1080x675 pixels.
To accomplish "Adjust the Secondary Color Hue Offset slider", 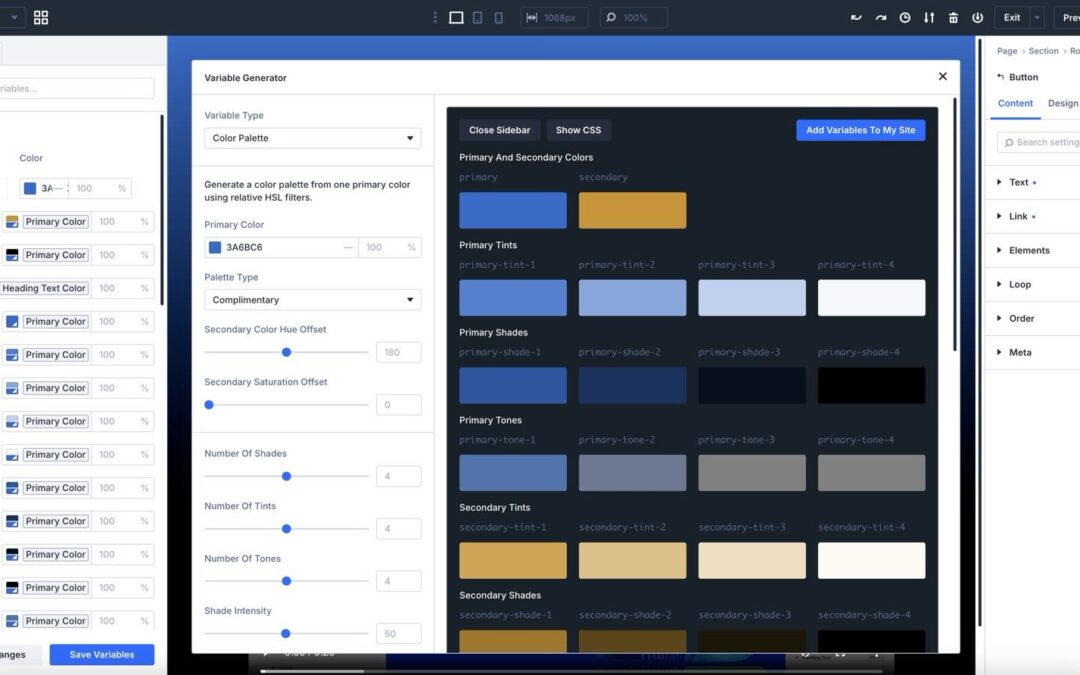I will click(287, 352).
